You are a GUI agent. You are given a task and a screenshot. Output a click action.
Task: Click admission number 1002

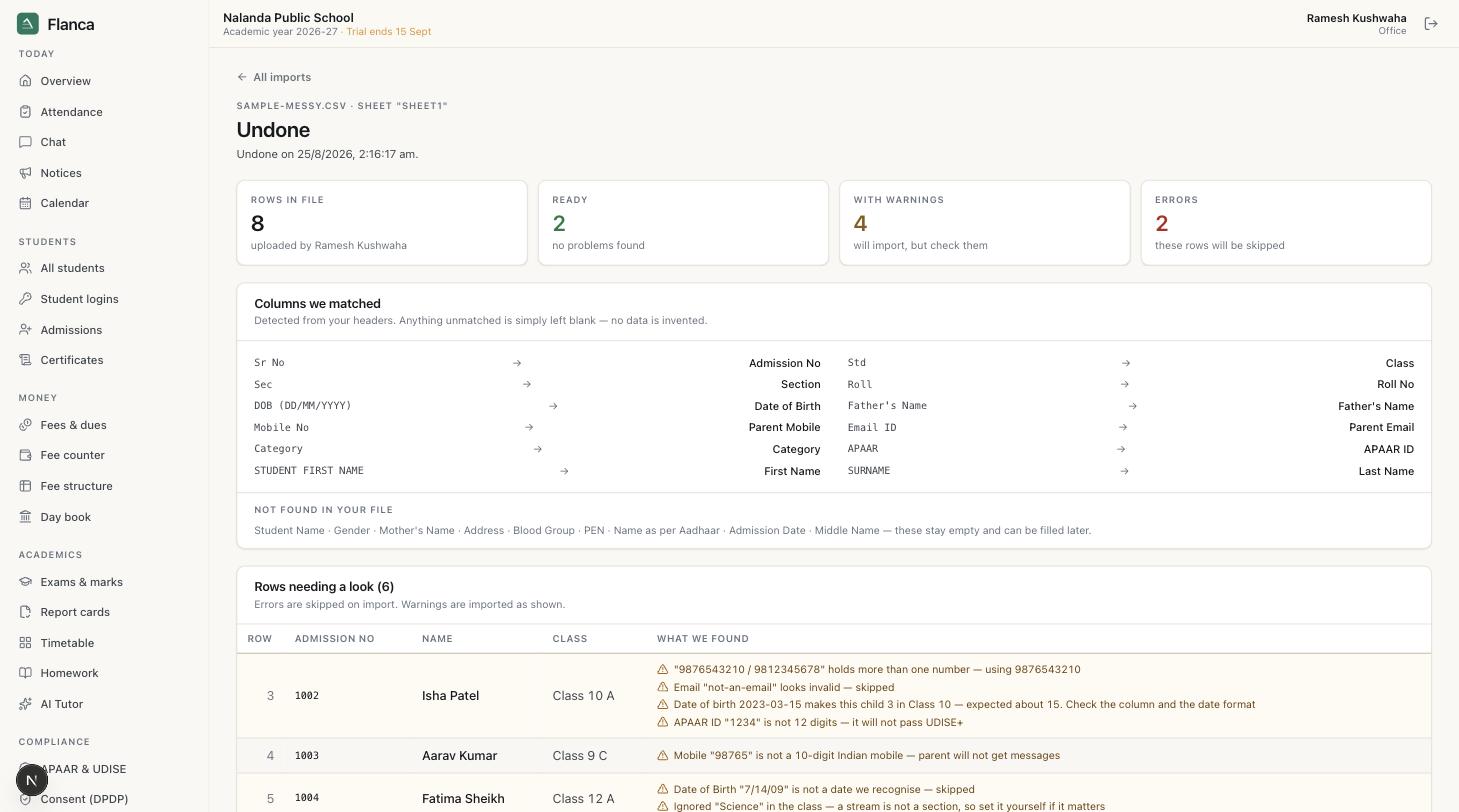pyautogui.click(x=307, y=696)
